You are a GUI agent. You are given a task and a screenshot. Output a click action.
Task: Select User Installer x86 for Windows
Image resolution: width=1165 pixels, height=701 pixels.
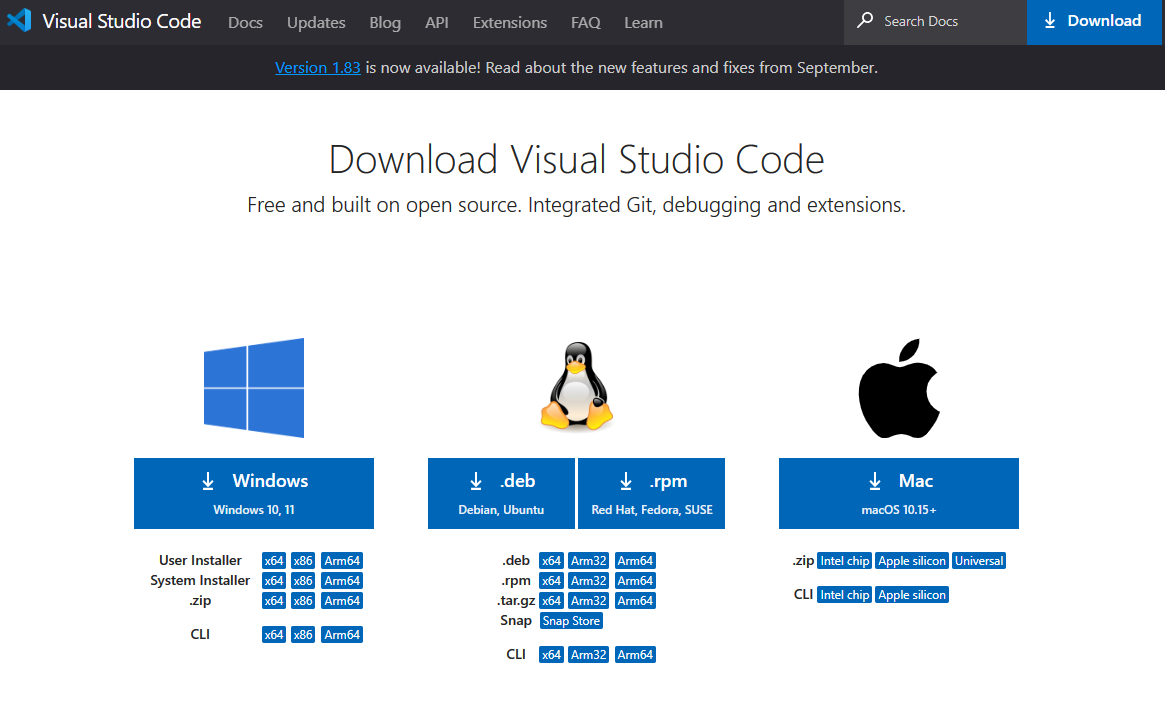pyautogui.click(x=302, y=561)
